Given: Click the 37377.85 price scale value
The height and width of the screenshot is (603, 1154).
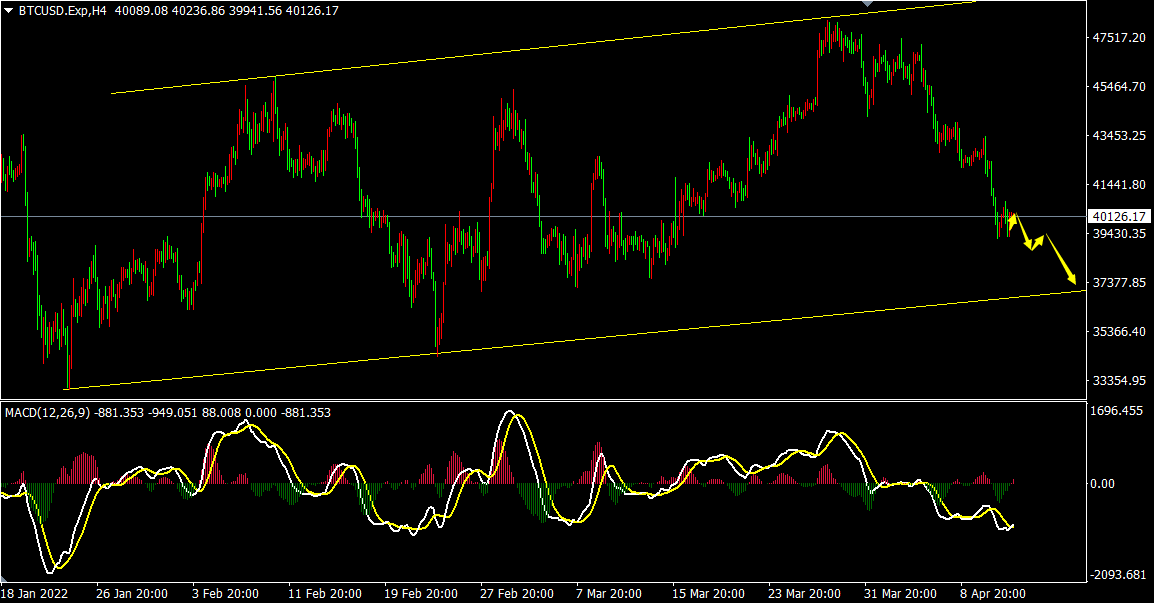Looking at the screenshot, I should tap(1119, 283).
